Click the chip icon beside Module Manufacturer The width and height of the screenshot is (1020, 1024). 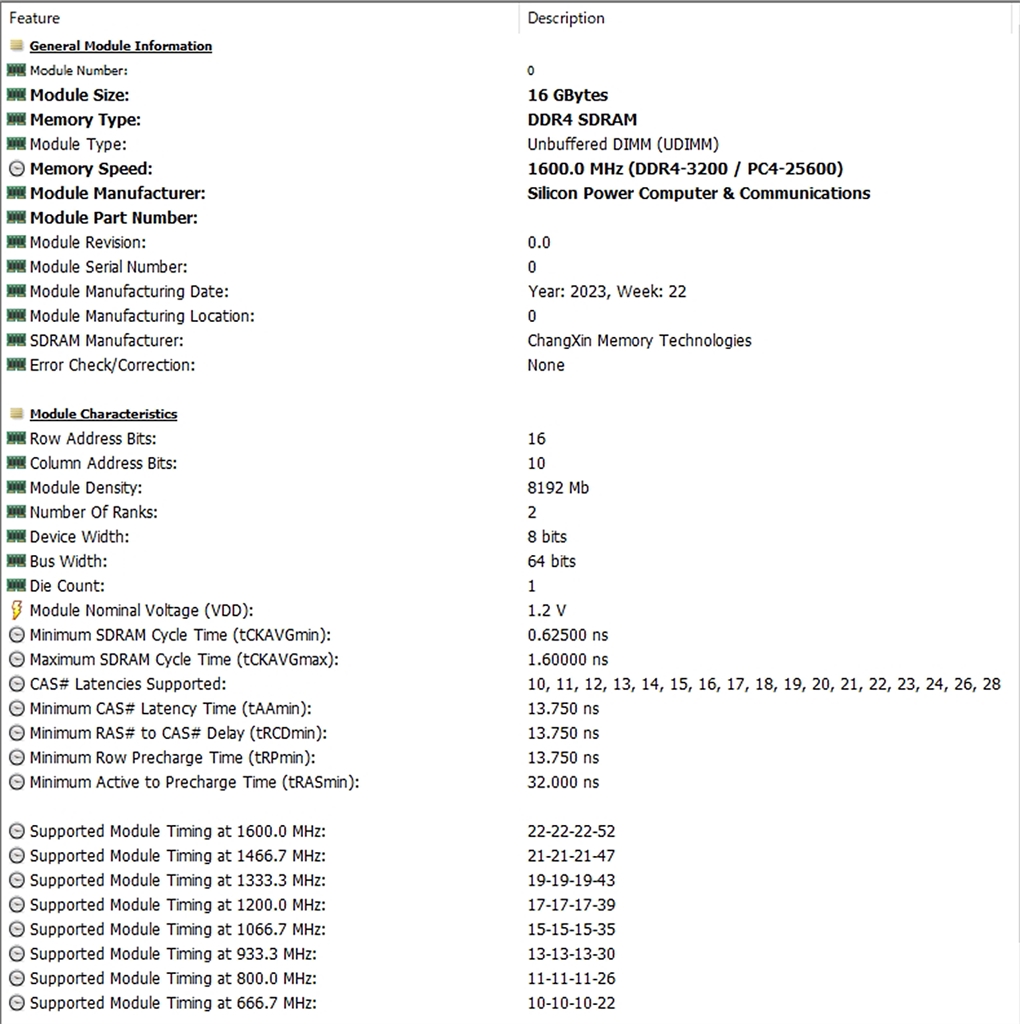point(16,193)
